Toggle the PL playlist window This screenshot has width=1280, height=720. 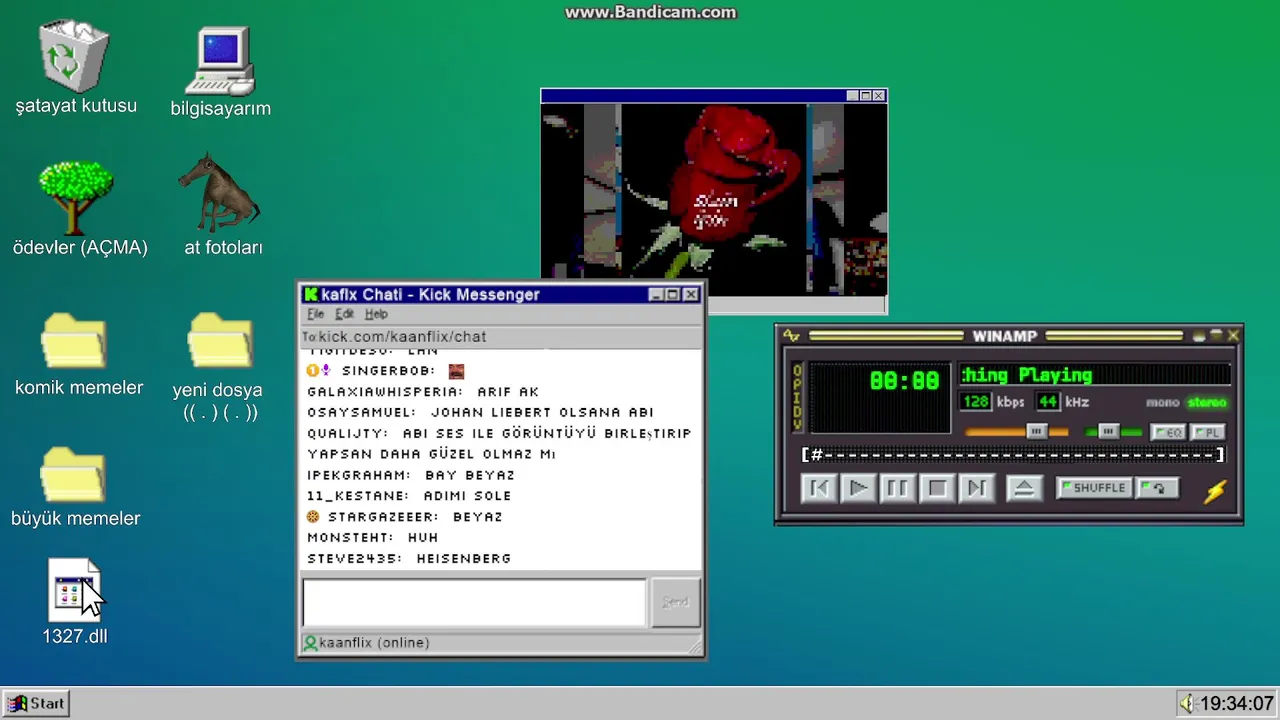(1207, 432)
